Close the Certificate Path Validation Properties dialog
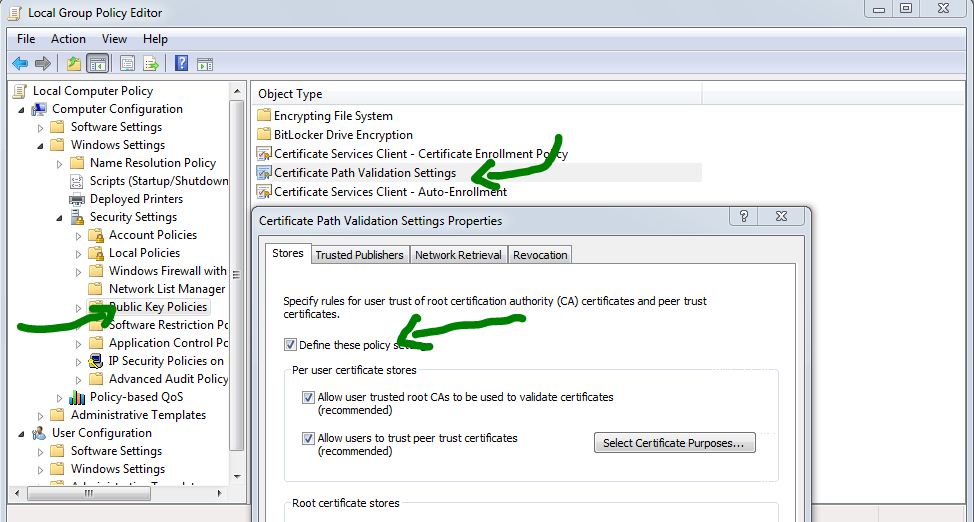Viewport: 974px width, 522px height. coord(781,216)
